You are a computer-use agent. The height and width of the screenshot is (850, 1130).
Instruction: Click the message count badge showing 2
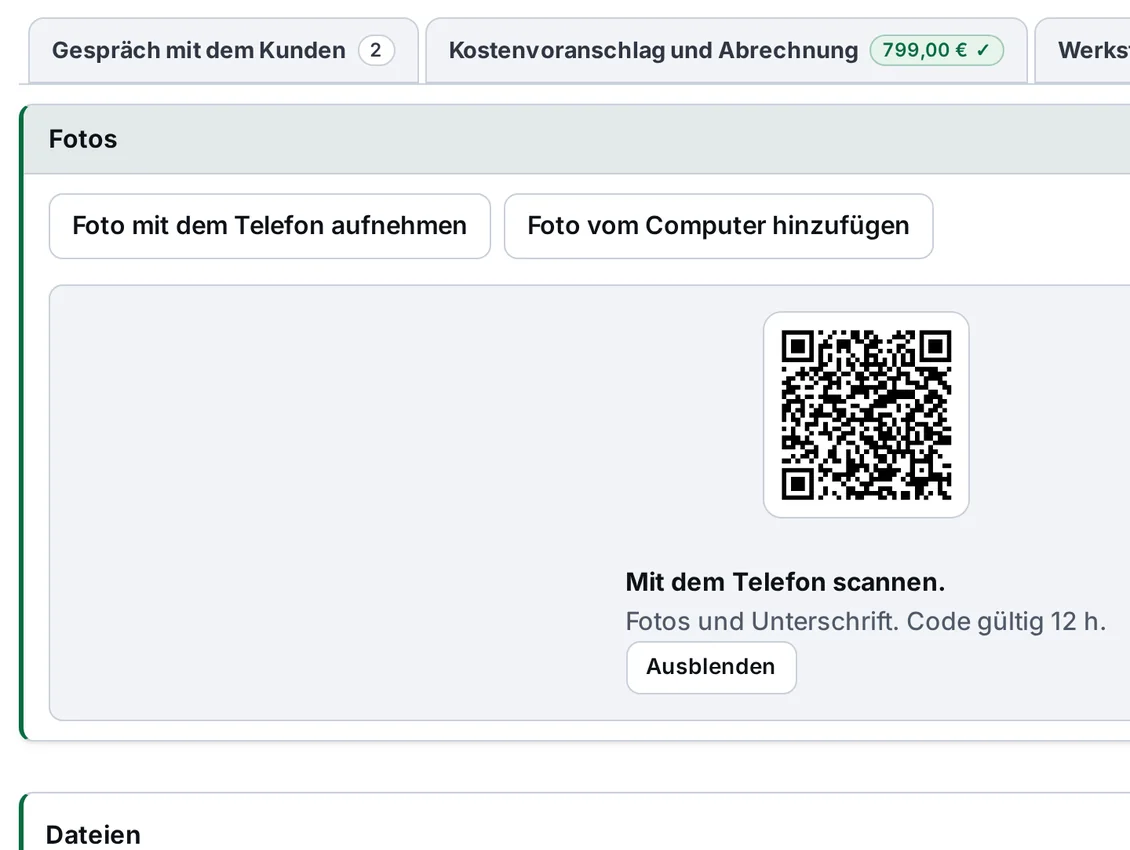[x=376, y=50]
